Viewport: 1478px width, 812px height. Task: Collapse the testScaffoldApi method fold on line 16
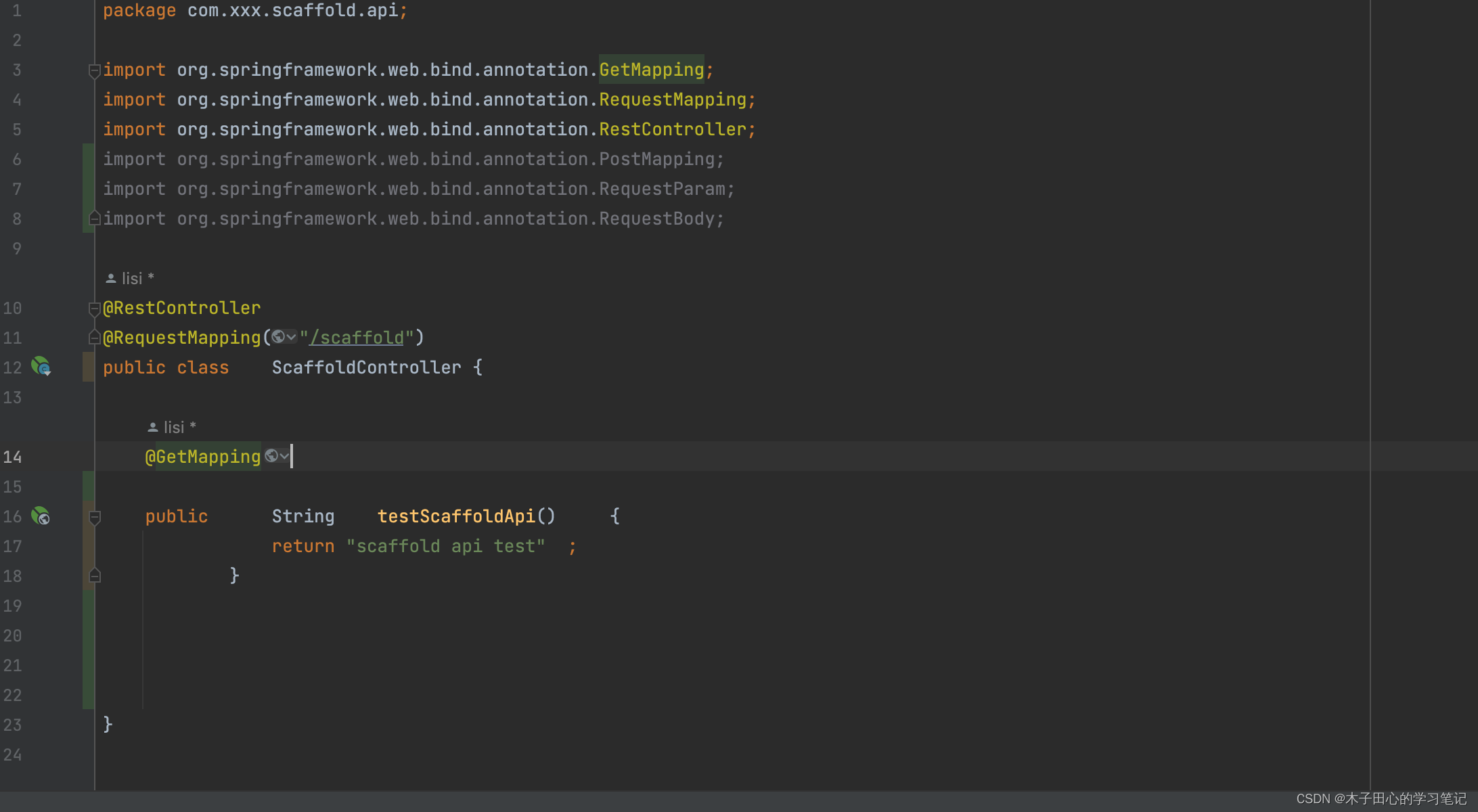point(95,516)
